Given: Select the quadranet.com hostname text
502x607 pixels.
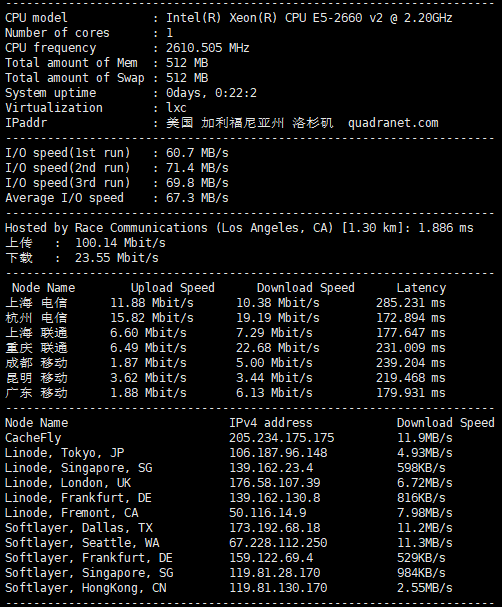Looking at the screenshot, I should coord(393,123).
